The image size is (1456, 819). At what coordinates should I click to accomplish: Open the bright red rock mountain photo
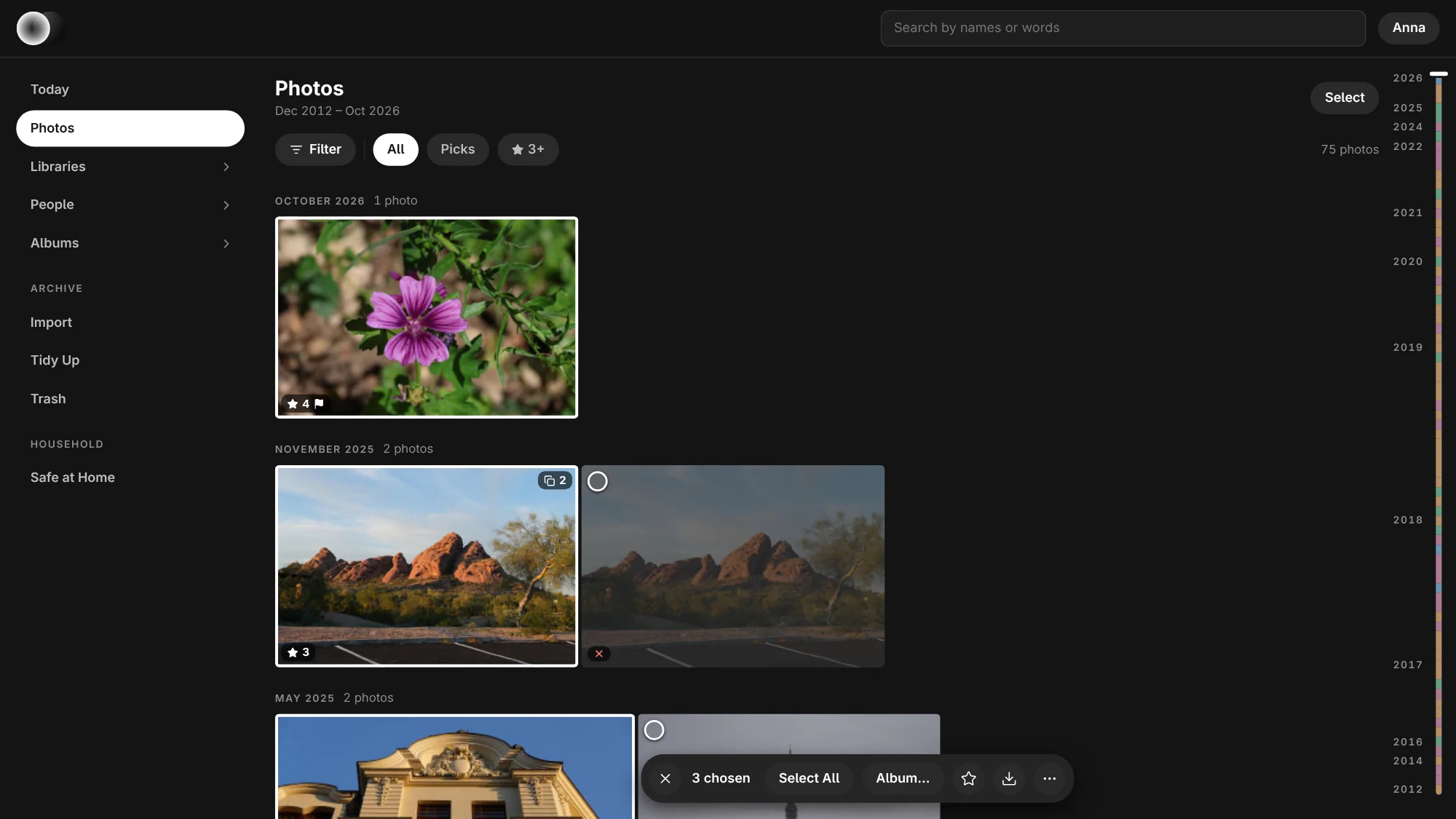pyautogui.click(x=427, y=566)
